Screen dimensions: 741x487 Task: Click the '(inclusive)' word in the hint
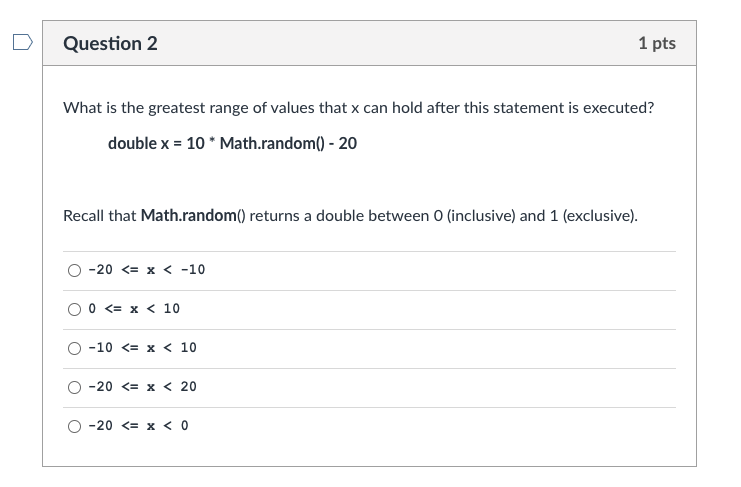[x=481, y=215]
